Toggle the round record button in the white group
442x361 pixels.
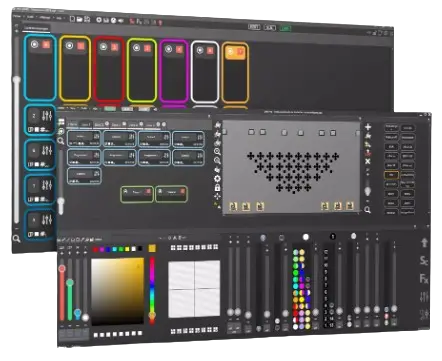pyautogui.click(x=200, y=50)
